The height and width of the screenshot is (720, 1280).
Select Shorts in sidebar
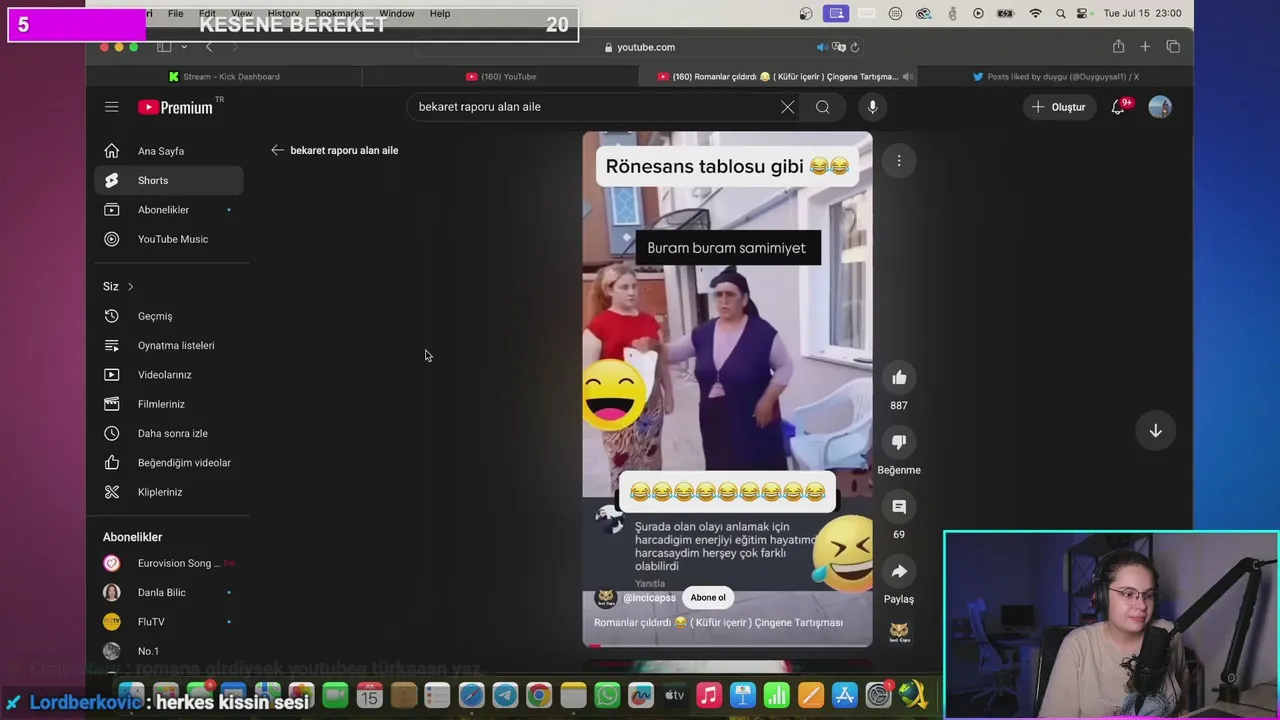[x=169, y=180]
